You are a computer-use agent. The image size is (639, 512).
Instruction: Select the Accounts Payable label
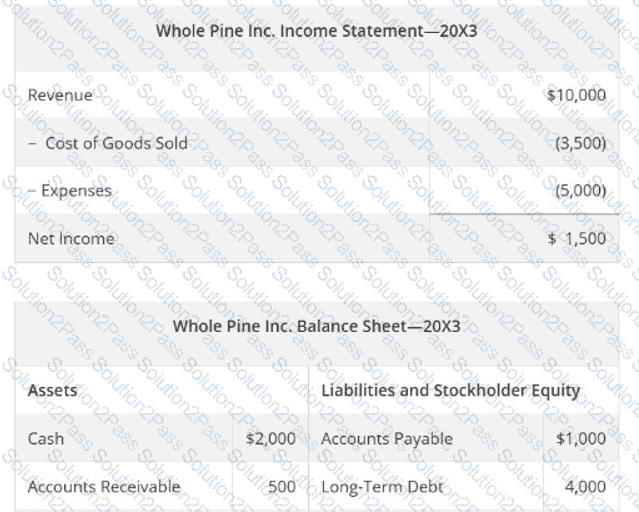[x=387, y=438]
